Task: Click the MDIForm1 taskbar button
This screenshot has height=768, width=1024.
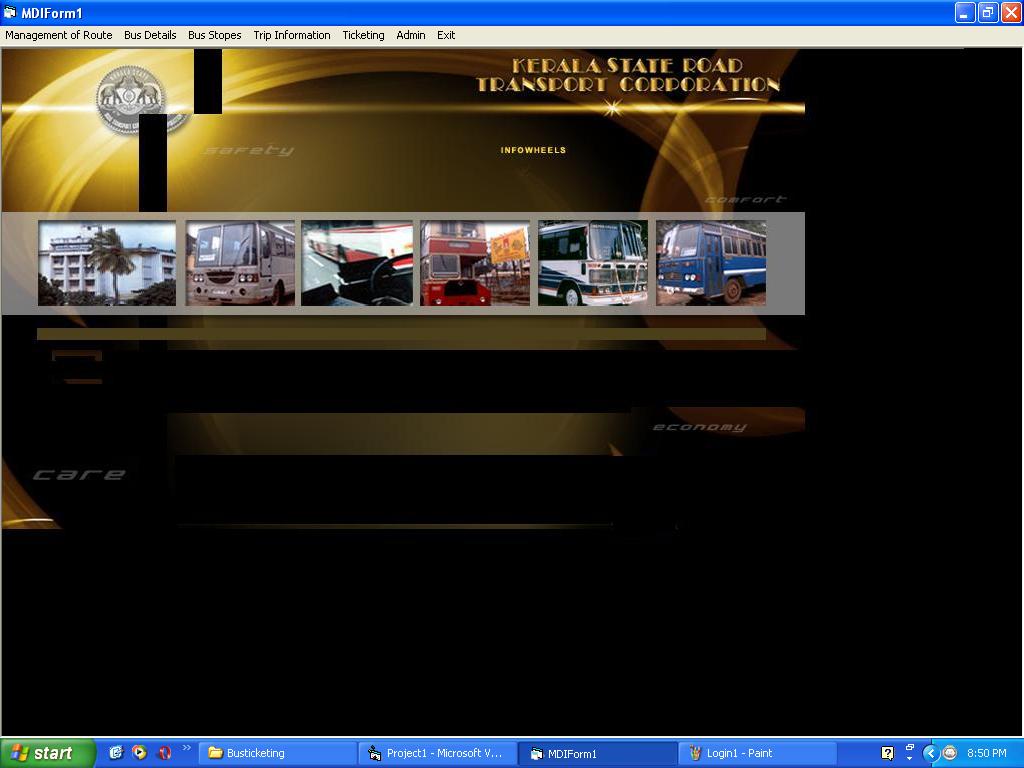Action: [598, 753]
